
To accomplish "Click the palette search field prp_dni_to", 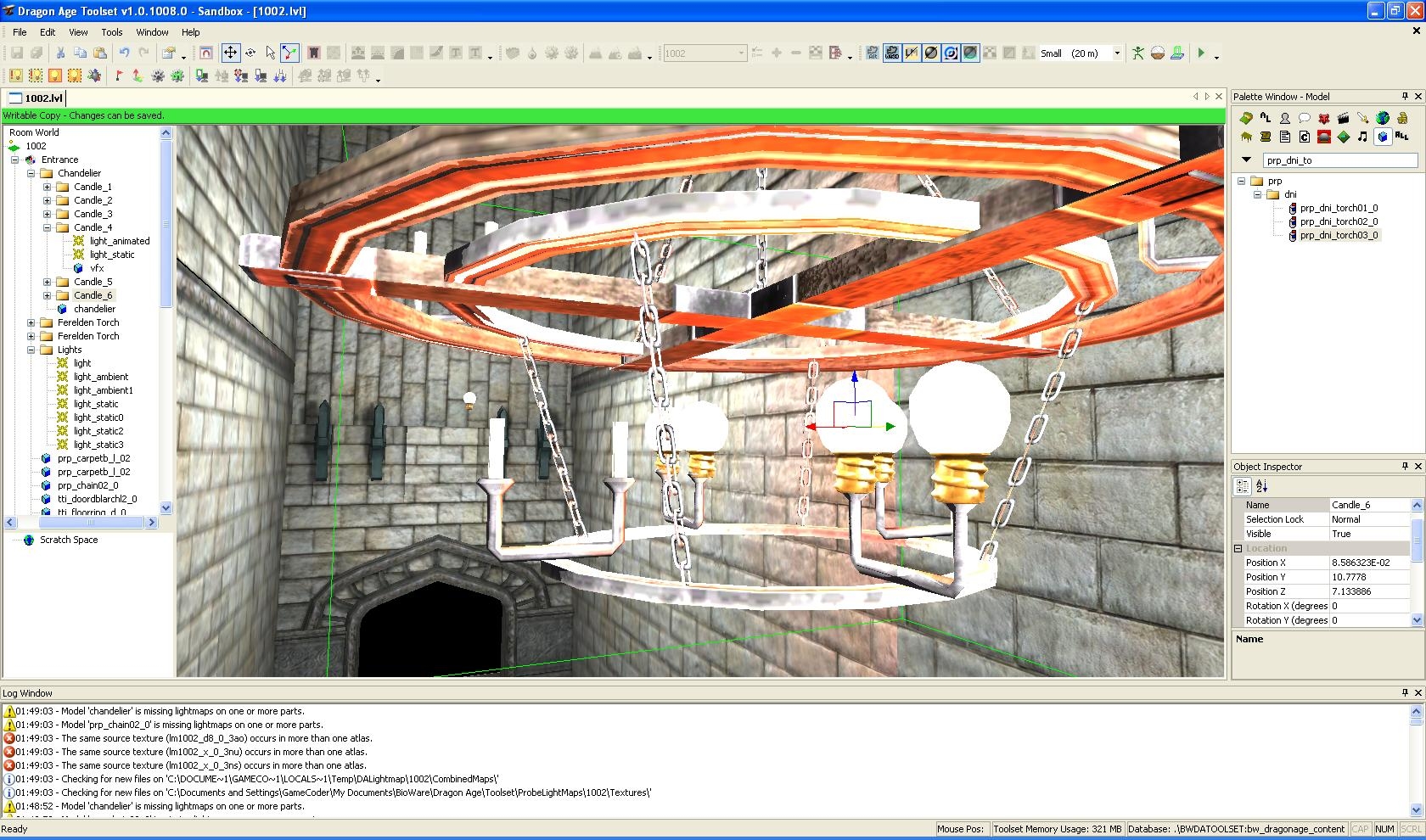I will point(1340,160).
